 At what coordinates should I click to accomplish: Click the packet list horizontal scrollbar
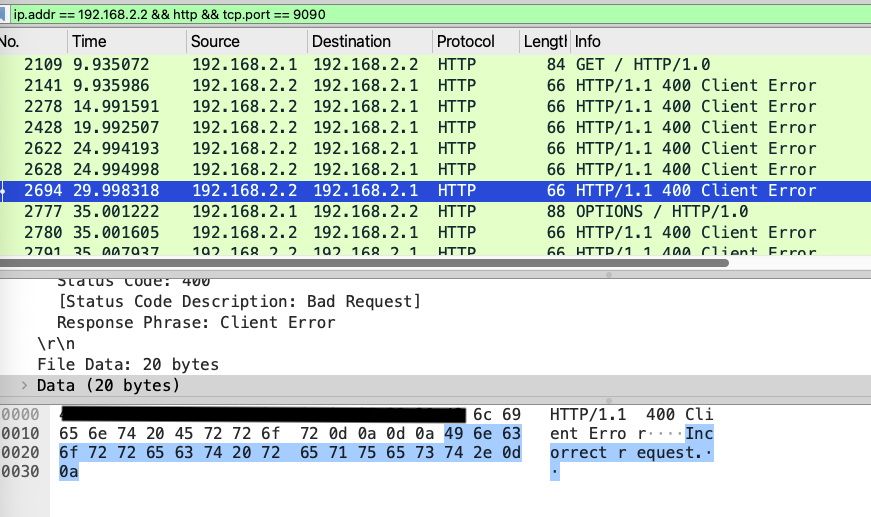point(364,263)
